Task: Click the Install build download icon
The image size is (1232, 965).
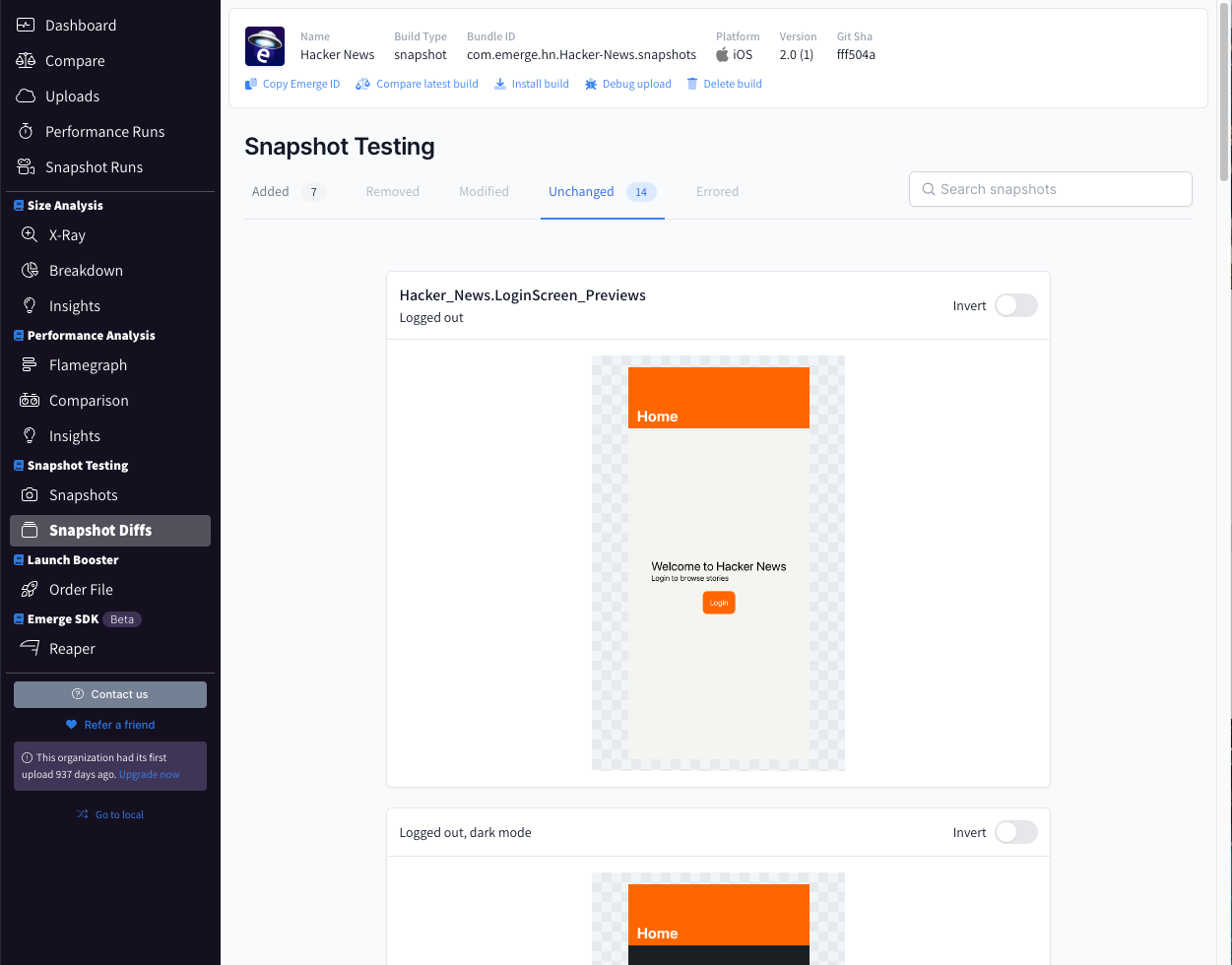Action: coord(500,84)
